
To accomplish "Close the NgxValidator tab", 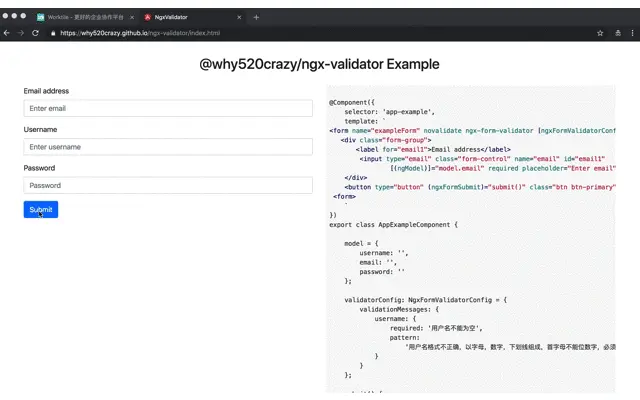I will 239,17.
